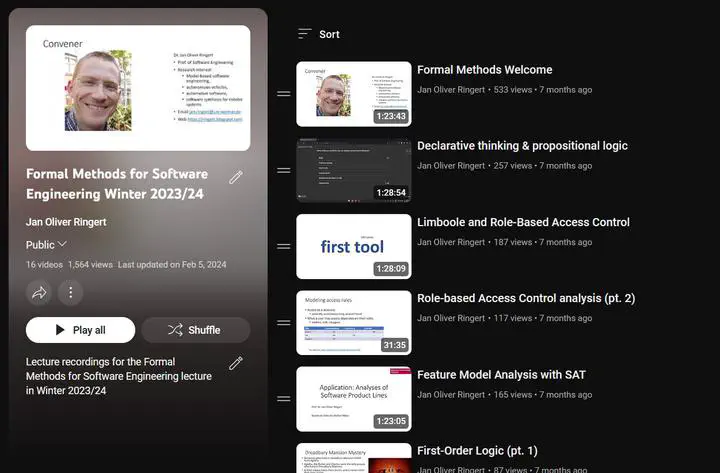Image resolution: width=720 pixels, height=473 pixels.
Task: Click the drag handle for Declarative thinking video
Action: [x=284, y=170]
